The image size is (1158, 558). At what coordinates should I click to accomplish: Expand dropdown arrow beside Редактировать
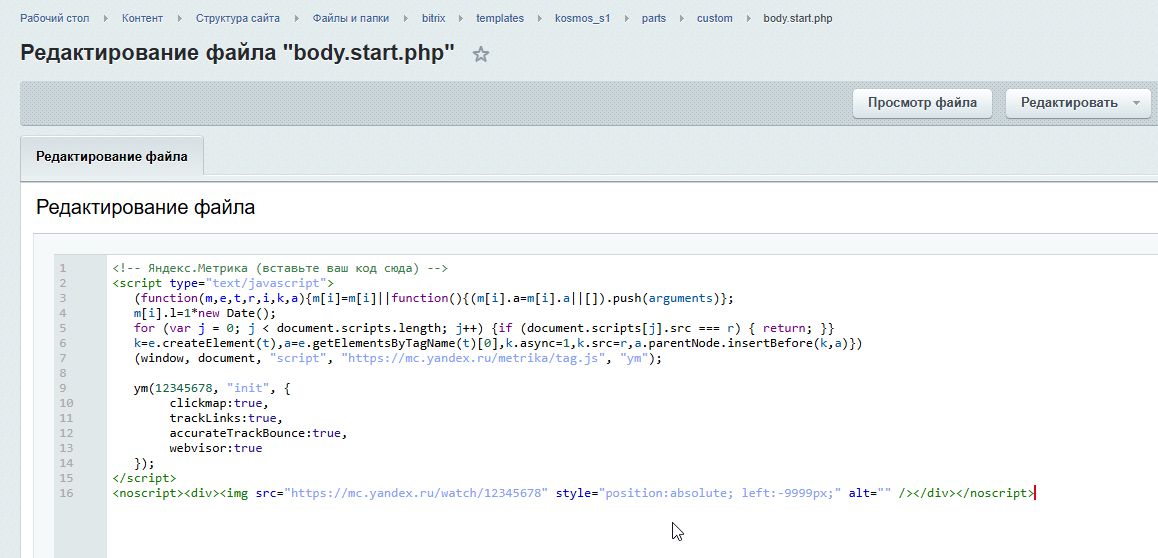[x=1135, y=103]
